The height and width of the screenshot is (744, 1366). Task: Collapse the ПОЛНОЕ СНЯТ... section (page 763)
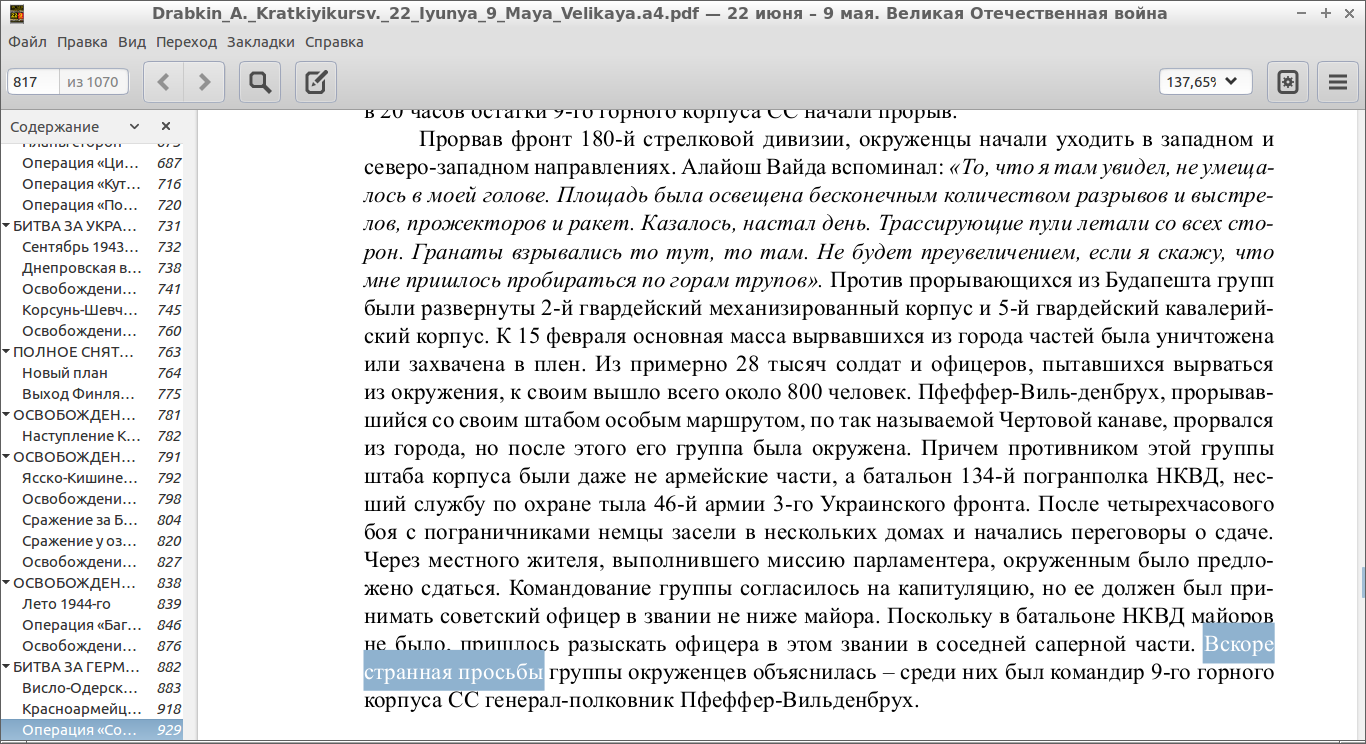coord(7,352)
